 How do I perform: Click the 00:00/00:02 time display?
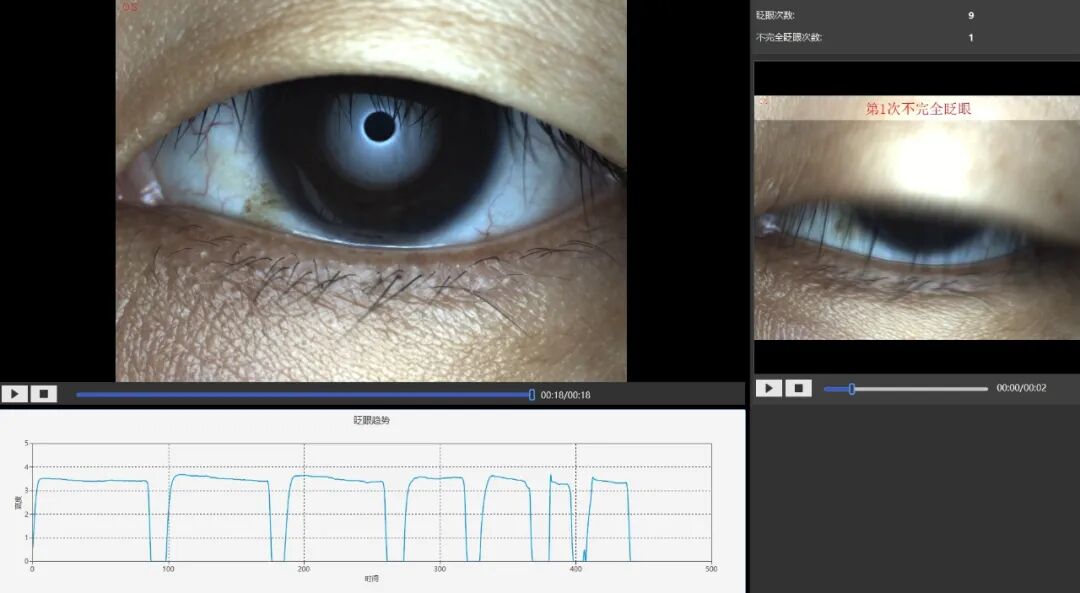(1022, 387)
